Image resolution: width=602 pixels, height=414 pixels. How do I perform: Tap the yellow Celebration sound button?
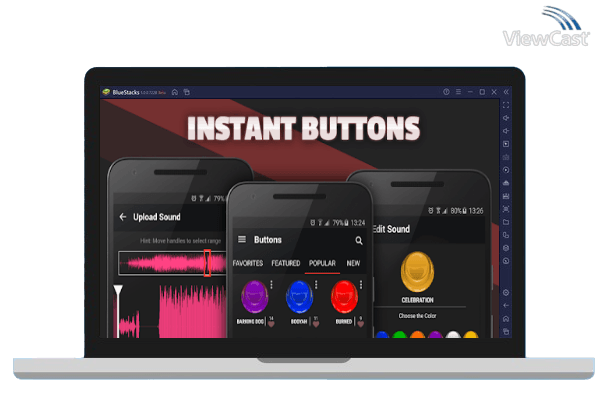(x=417, y=272)
